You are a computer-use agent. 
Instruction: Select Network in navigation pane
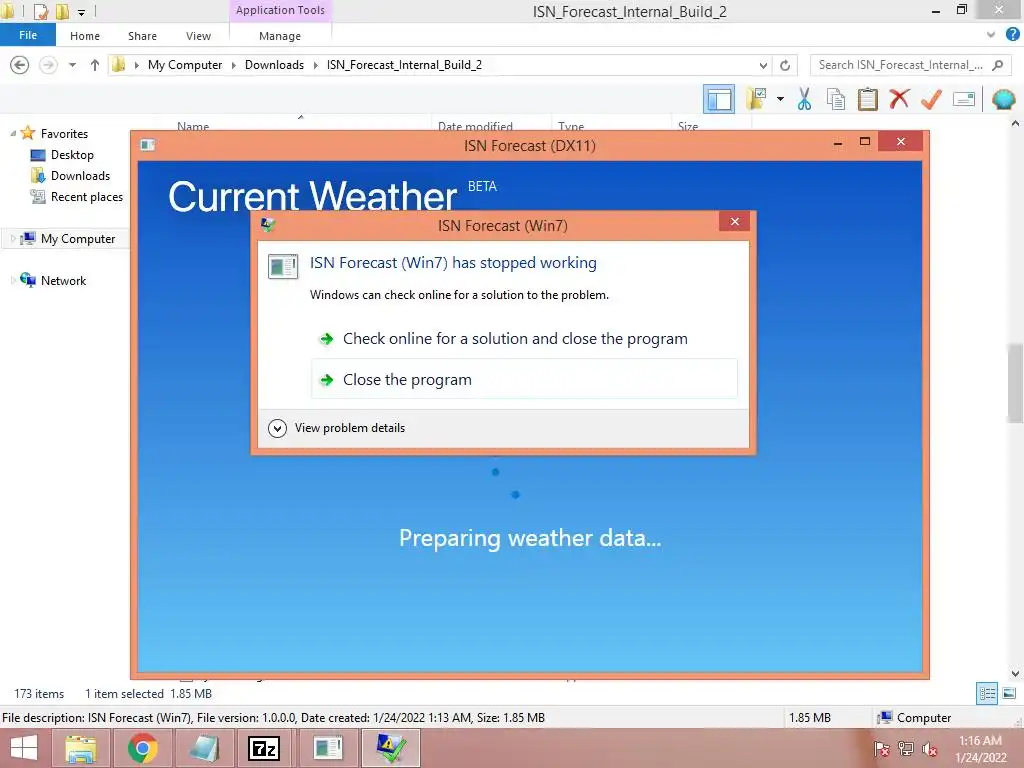point(63,280)
